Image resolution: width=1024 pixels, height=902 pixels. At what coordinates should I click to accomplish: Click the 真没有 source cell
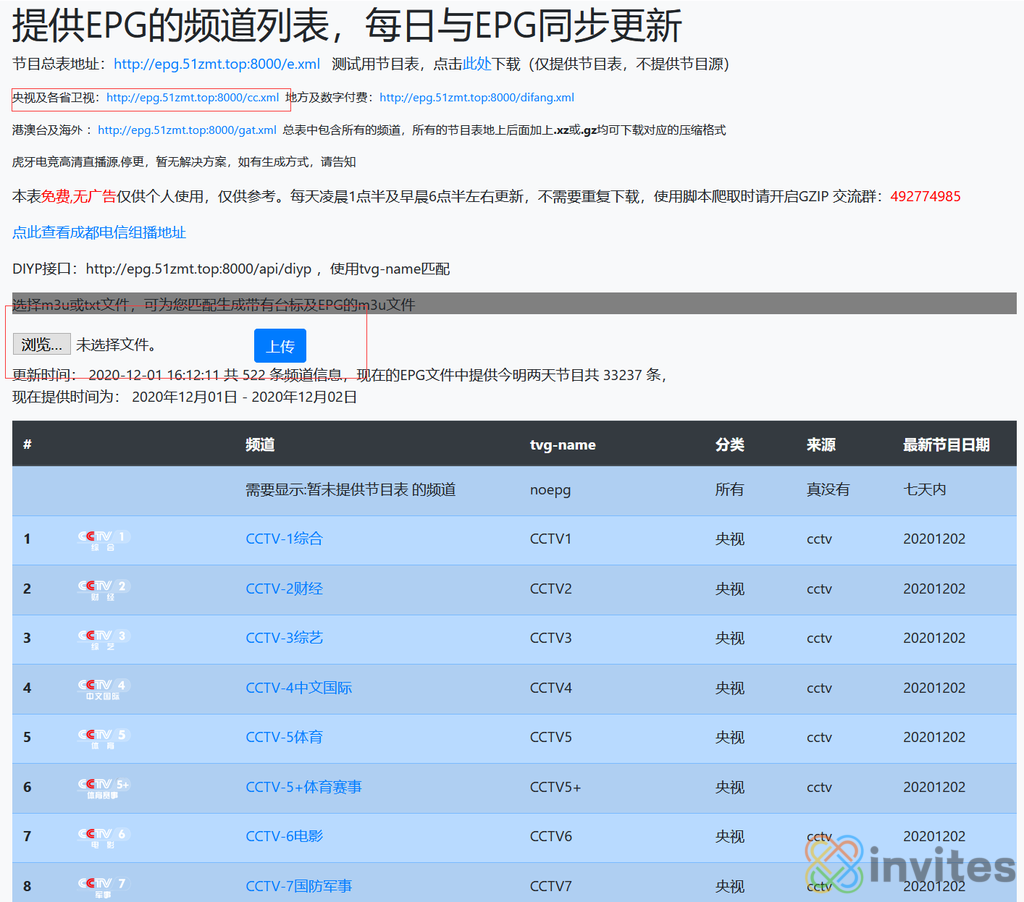click(828, 490)
